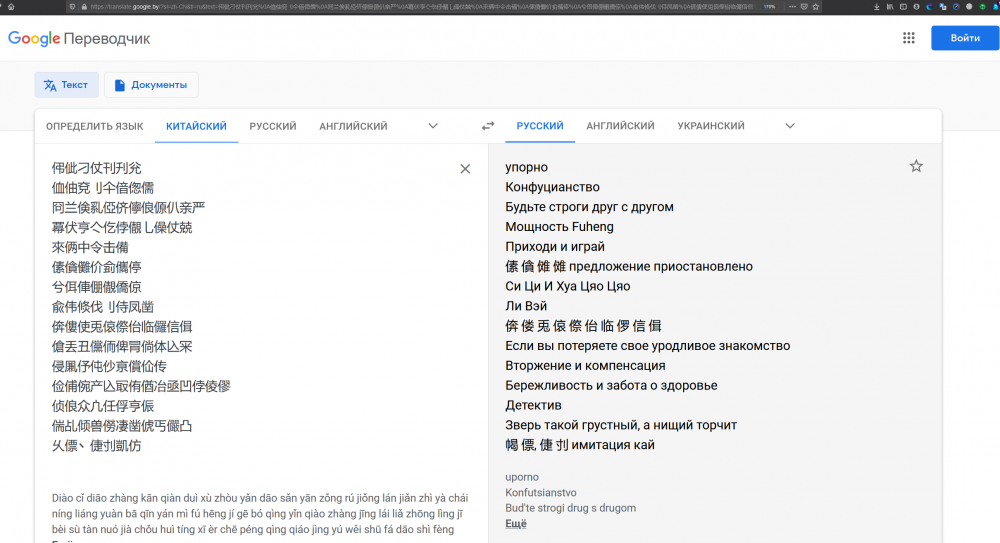Clear the source text with X
The image size is (1000, 543).
(465, 169)
